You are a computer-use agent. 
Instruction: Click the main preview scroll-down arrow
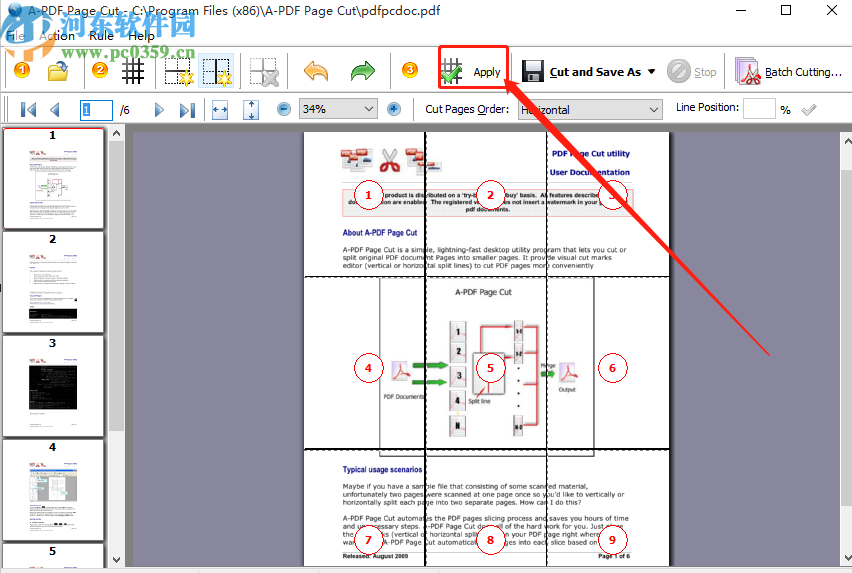pos(847,558)
